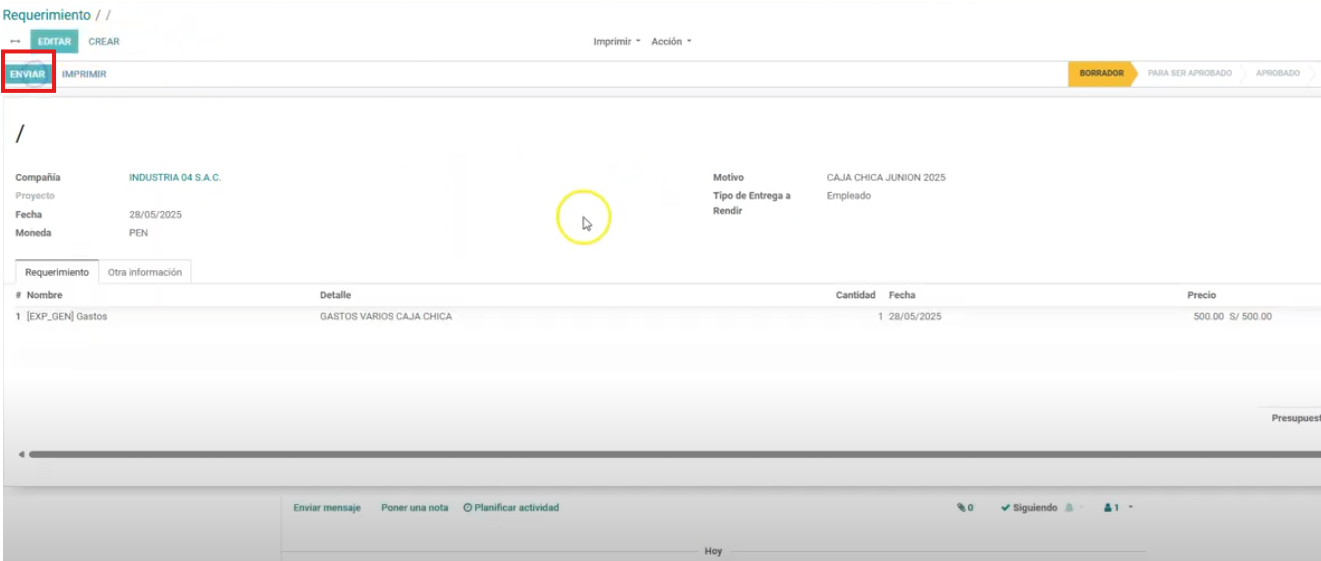Screen dimensions: 1321x561
Task: Click Poner una nota link
Action: [x=414, y=508]
